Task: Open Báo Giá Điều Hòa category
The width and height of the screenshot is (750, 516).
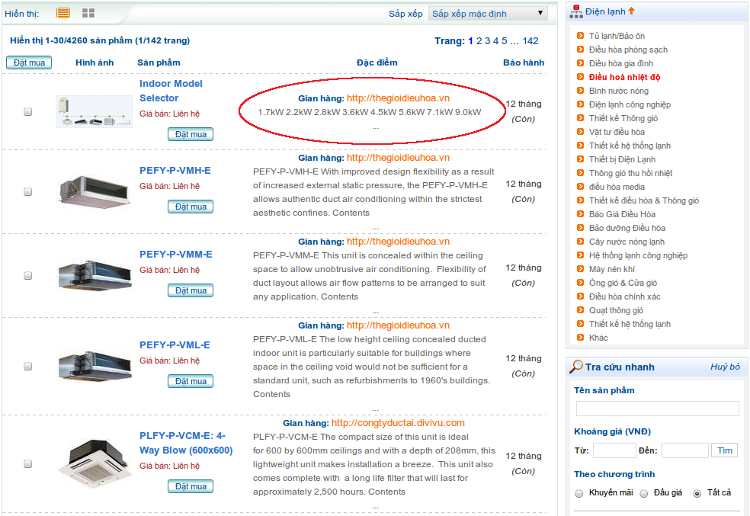Action: pyautogui.click(x=622, y=214)
